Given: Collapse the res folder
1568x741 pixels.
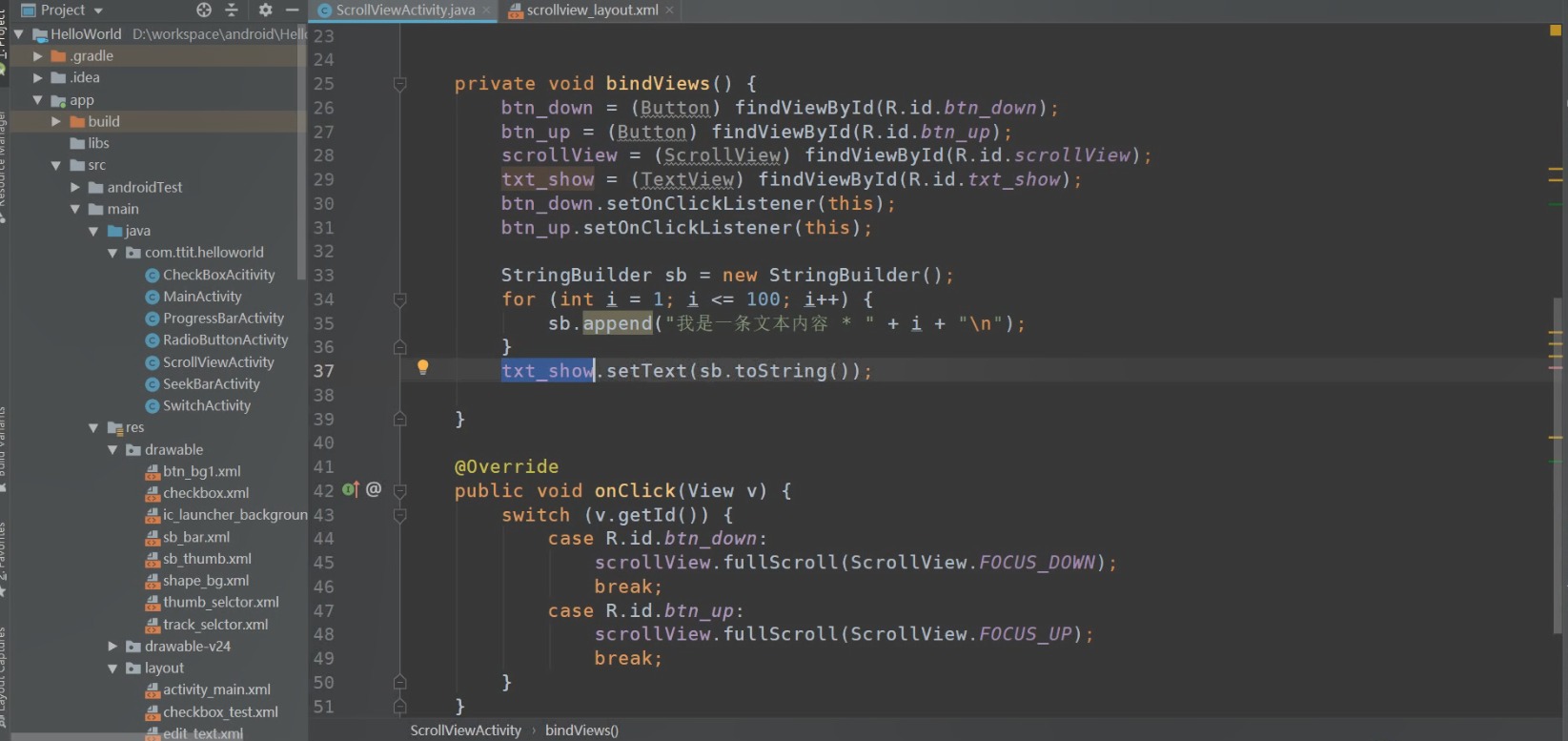Looking at the screenshot, I should 93,428.
